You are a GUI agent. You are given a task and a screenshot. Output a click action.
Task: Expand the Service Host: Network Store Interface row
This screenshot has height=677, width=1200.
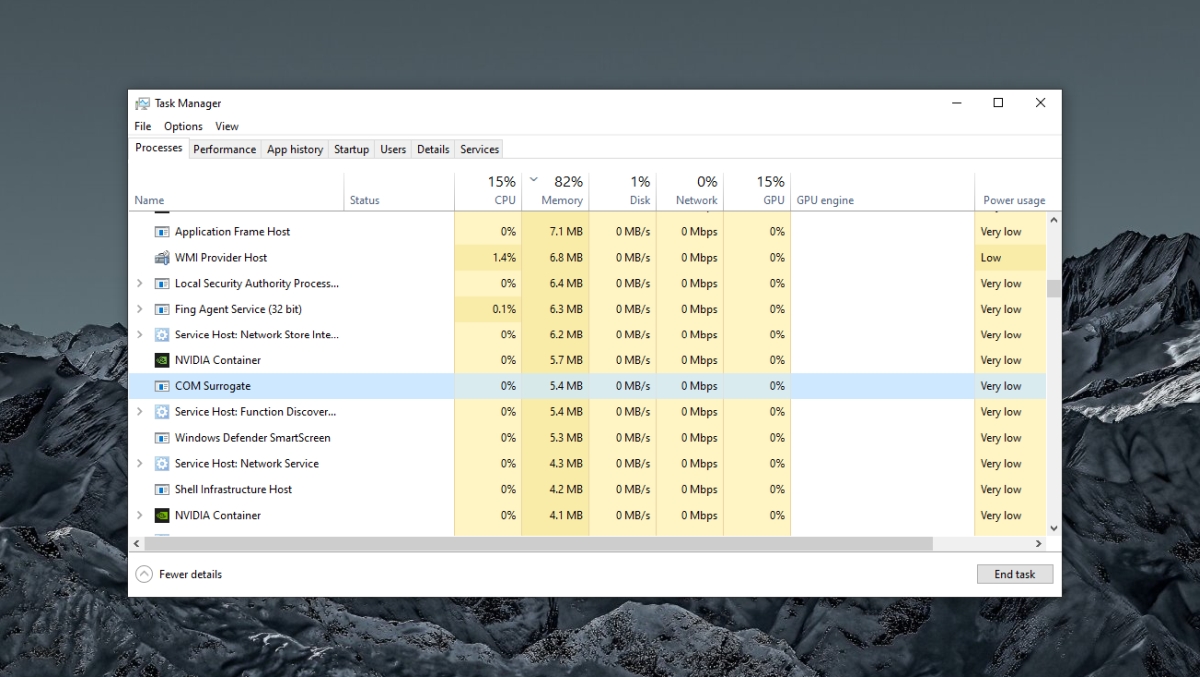pyautogui.click(x=140, y=335)
